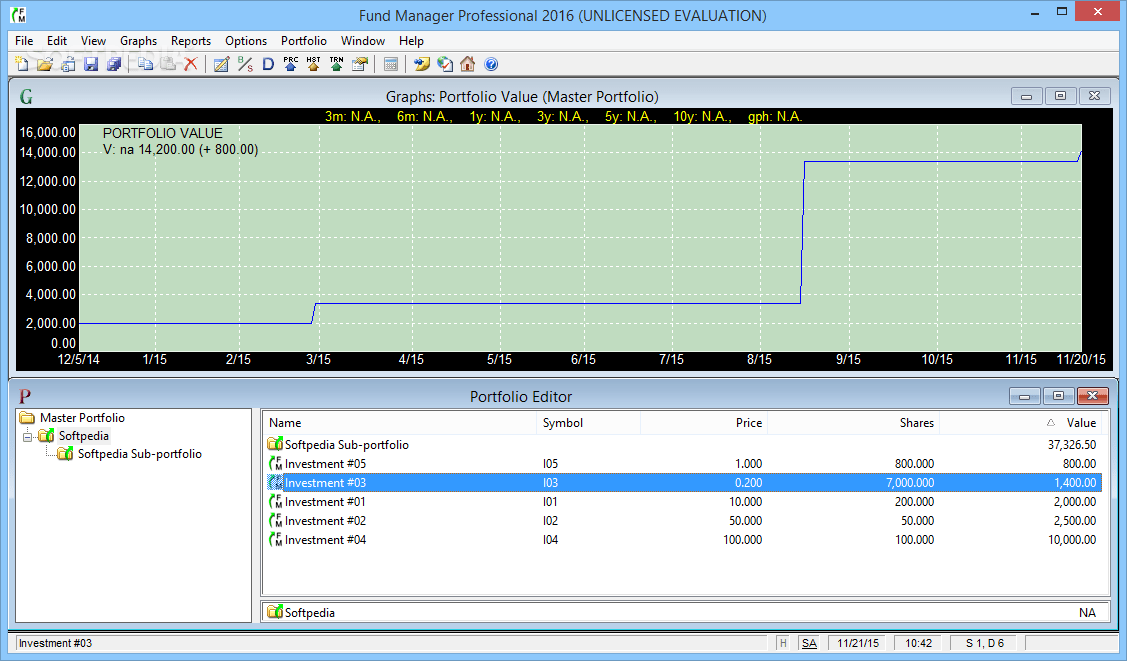Collapse the Softpedia tree node
1127x661 pixels.
point(28,436)
